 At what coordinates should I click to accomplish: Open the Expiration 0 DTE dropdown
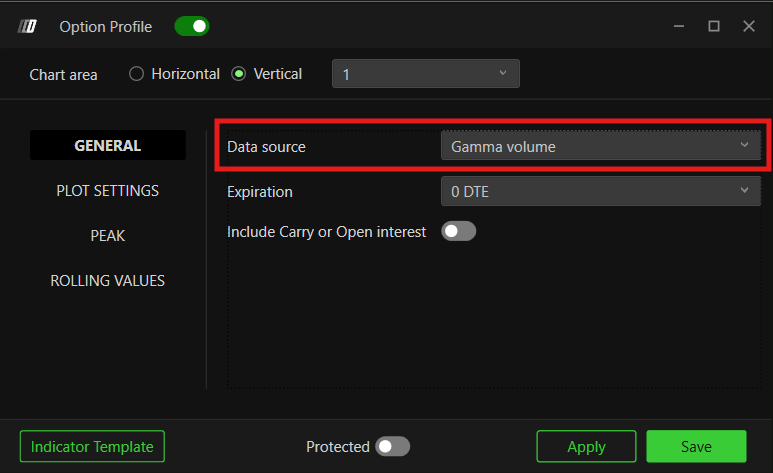pos(600,191)
